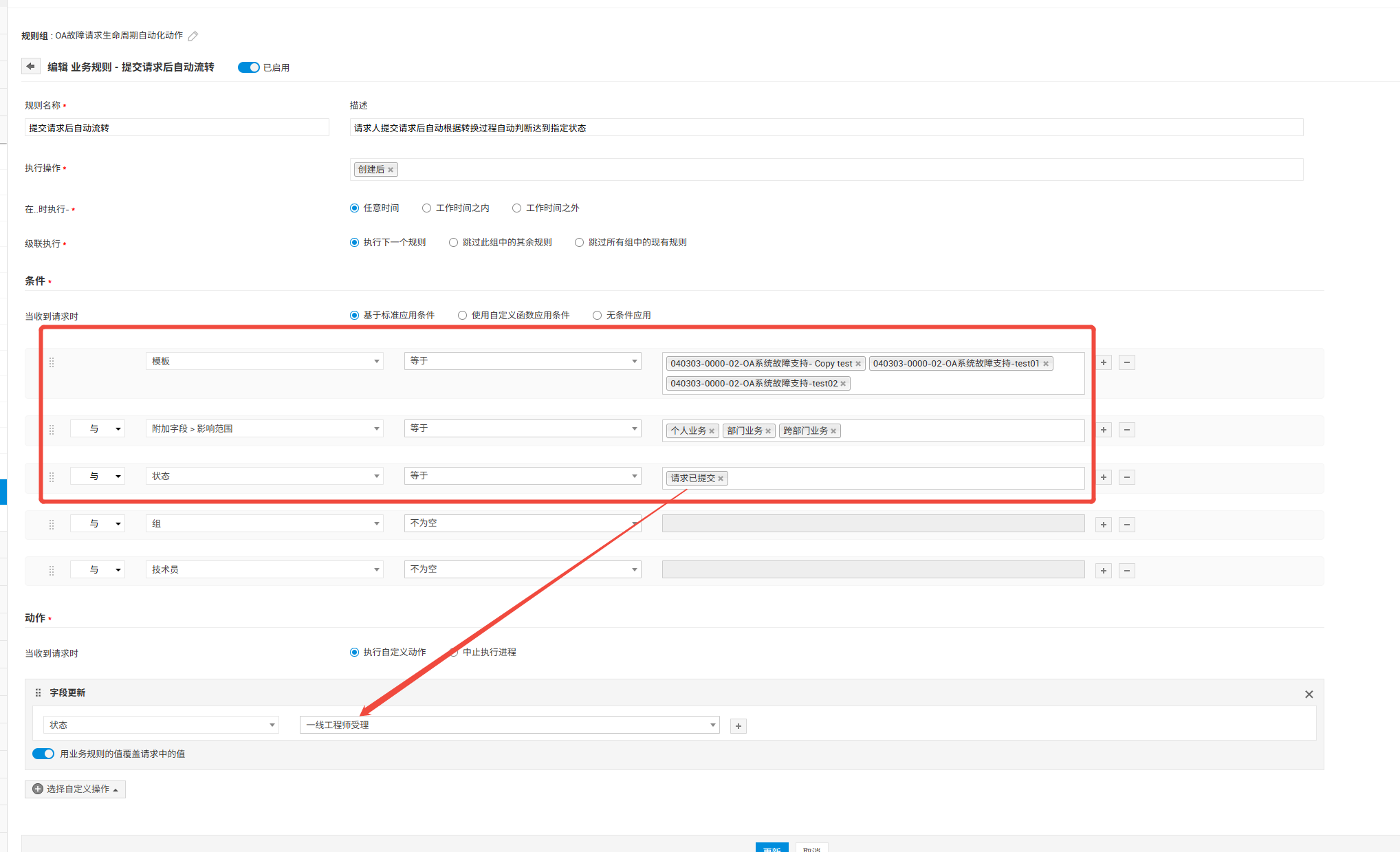1400x852 pixels.
Task: Remove 请求已提交 tag from status condition
Action: (x=721, y=479)
